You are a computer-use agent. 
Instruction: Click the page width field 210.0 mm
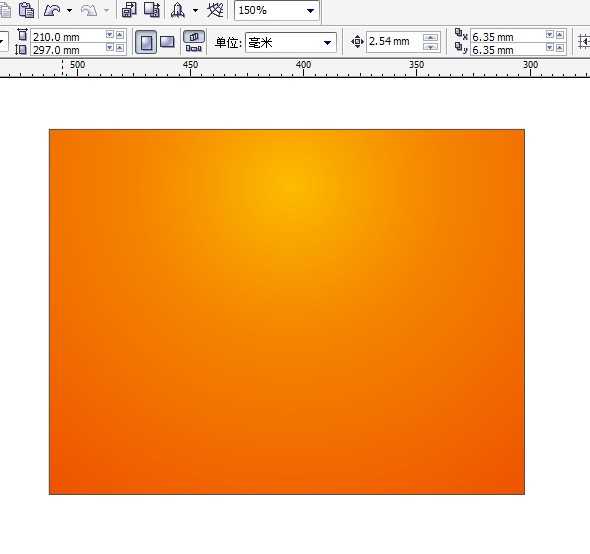click(67, 37)
